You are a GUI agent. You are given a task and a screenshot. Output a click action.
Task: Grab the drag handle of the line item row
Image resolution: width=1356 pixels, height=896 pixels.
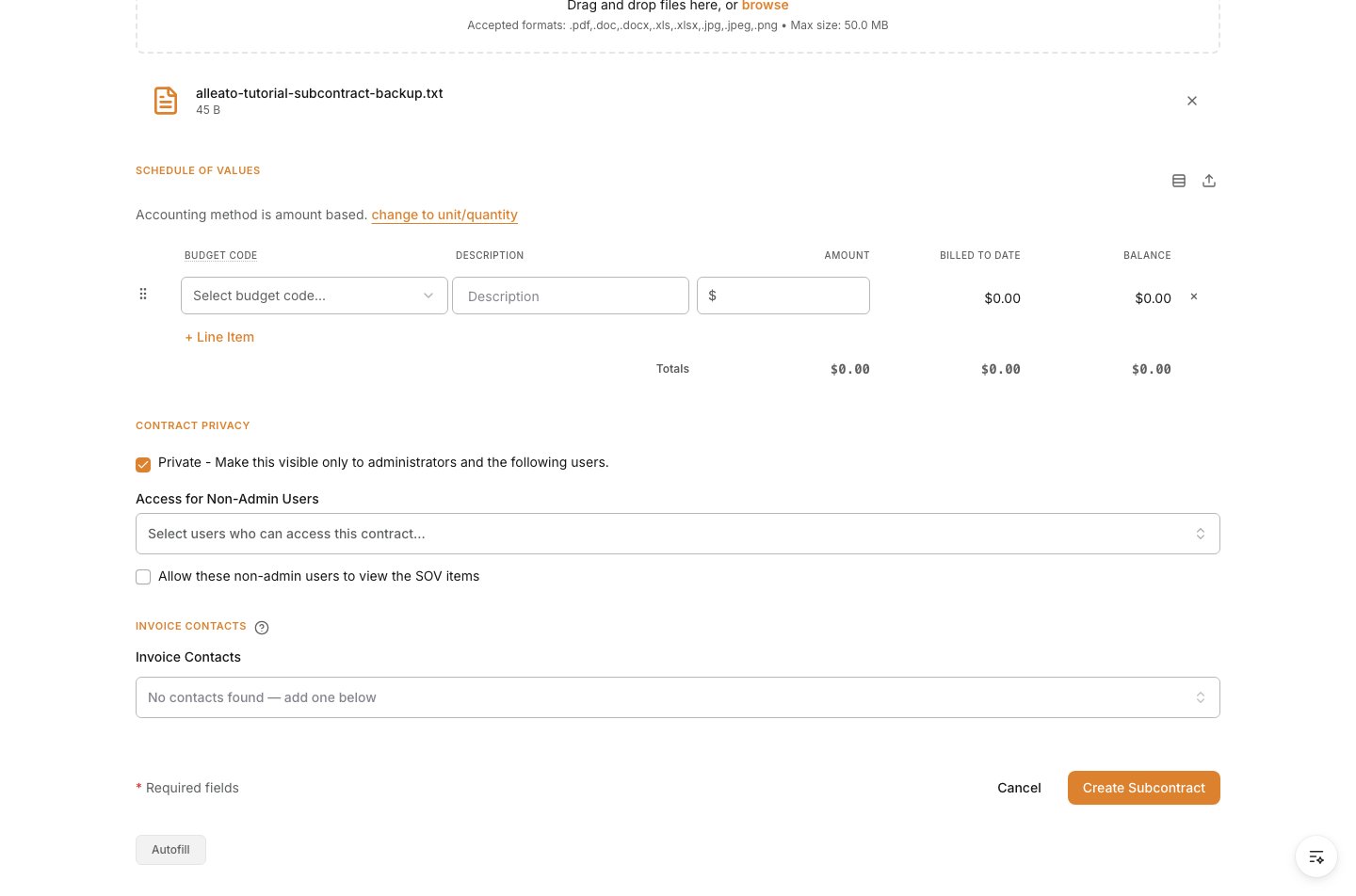(143, 294)
